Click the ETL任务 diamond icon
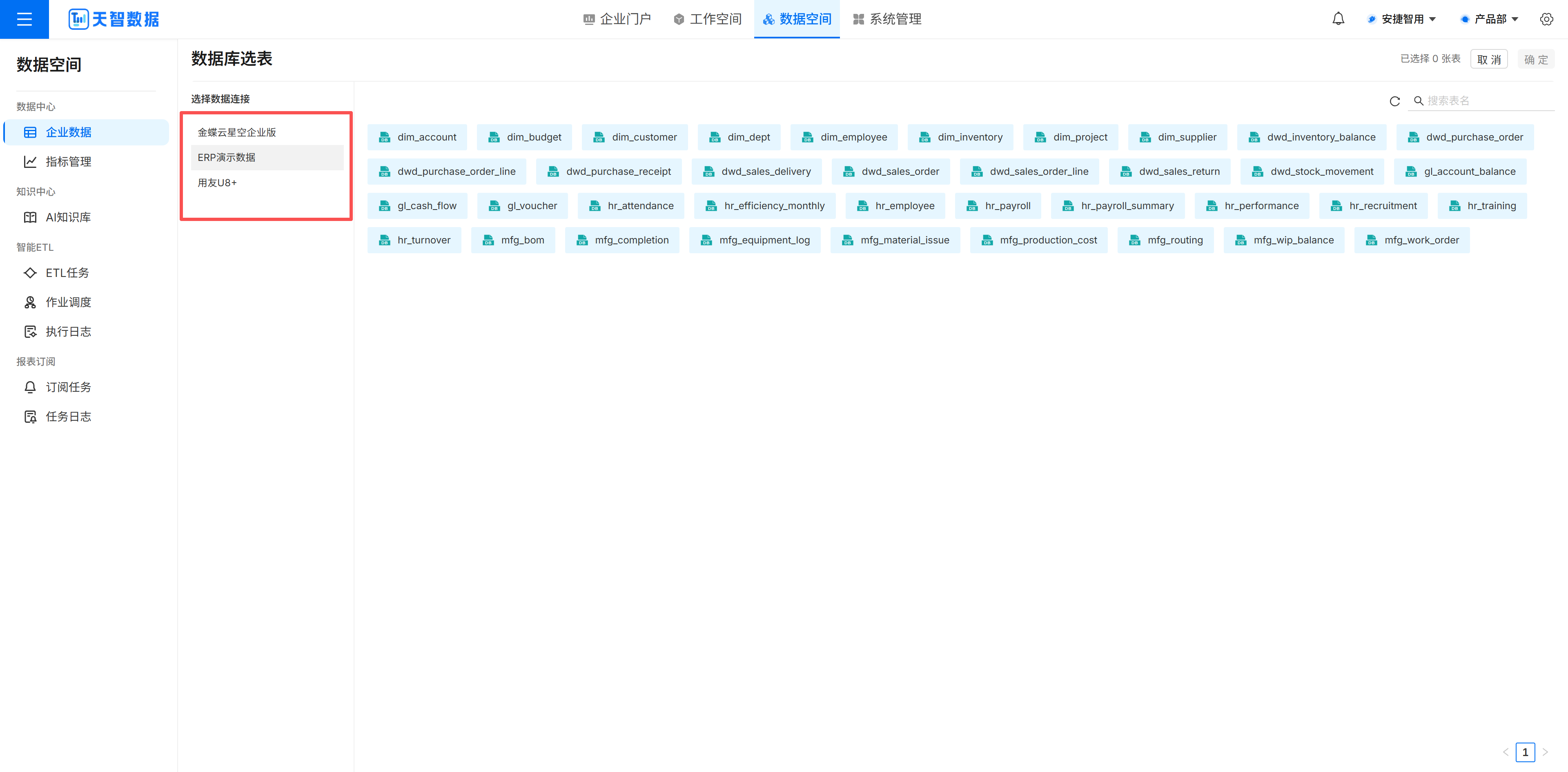Screen dimensions: 1568x772 point(30,273)
